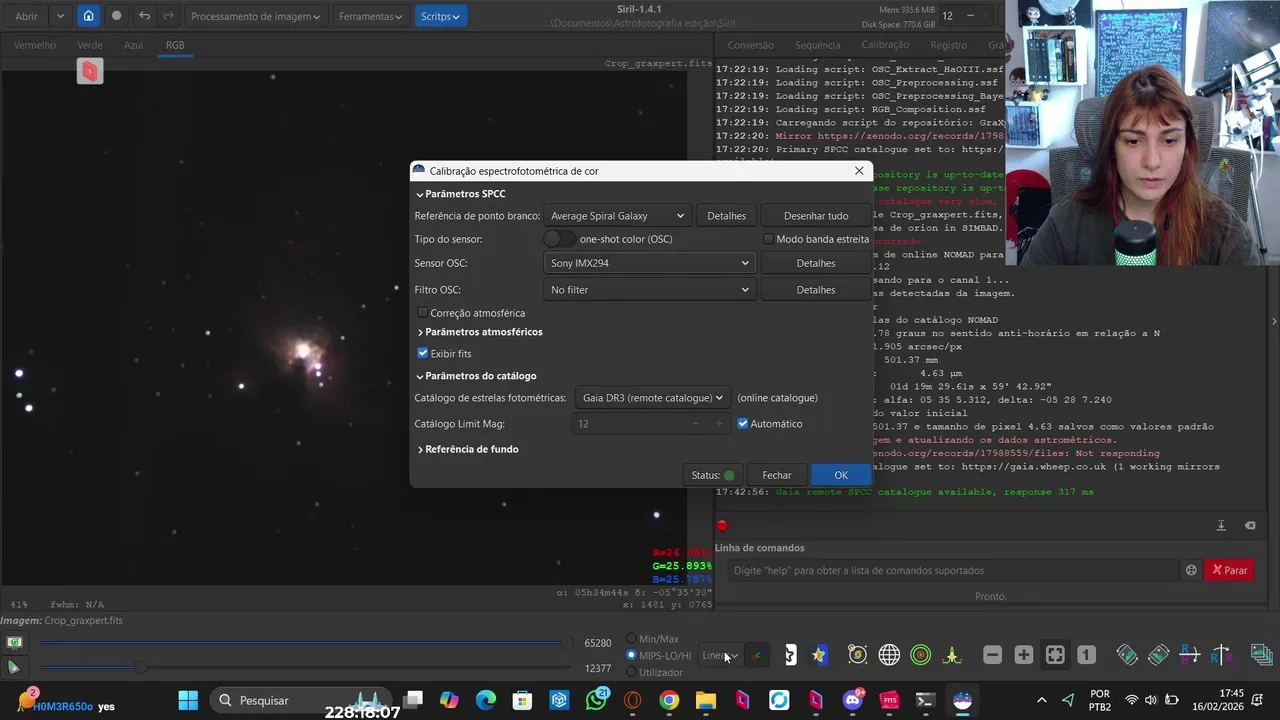This screenshot has height=720, width=1280.
Task: Open File Explorer from the taskbar
Action: pyautogui.click(x=706, y=700)
